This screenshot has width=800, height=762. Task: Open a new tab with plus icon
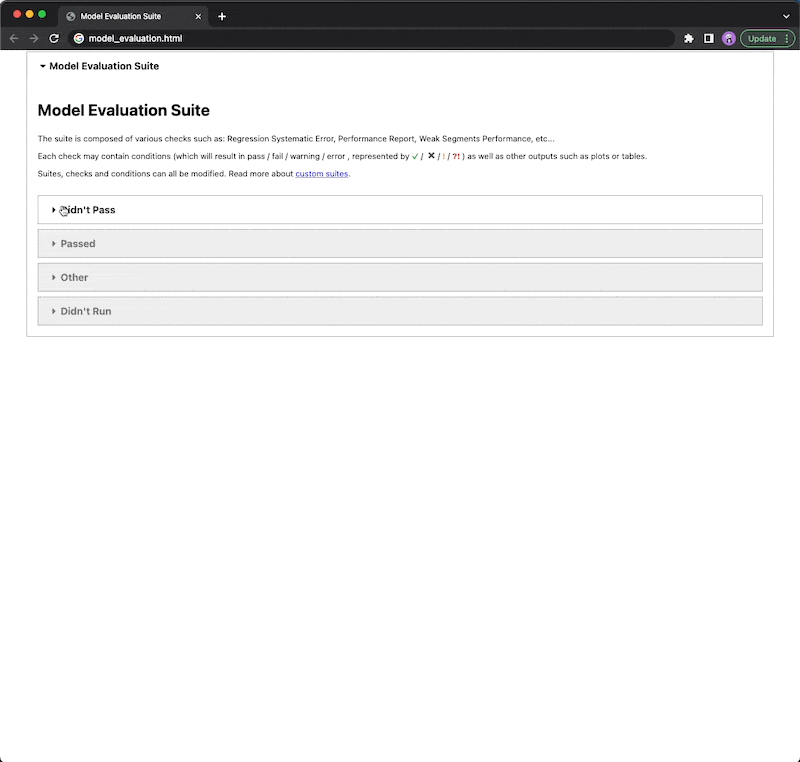coord(222,16)
